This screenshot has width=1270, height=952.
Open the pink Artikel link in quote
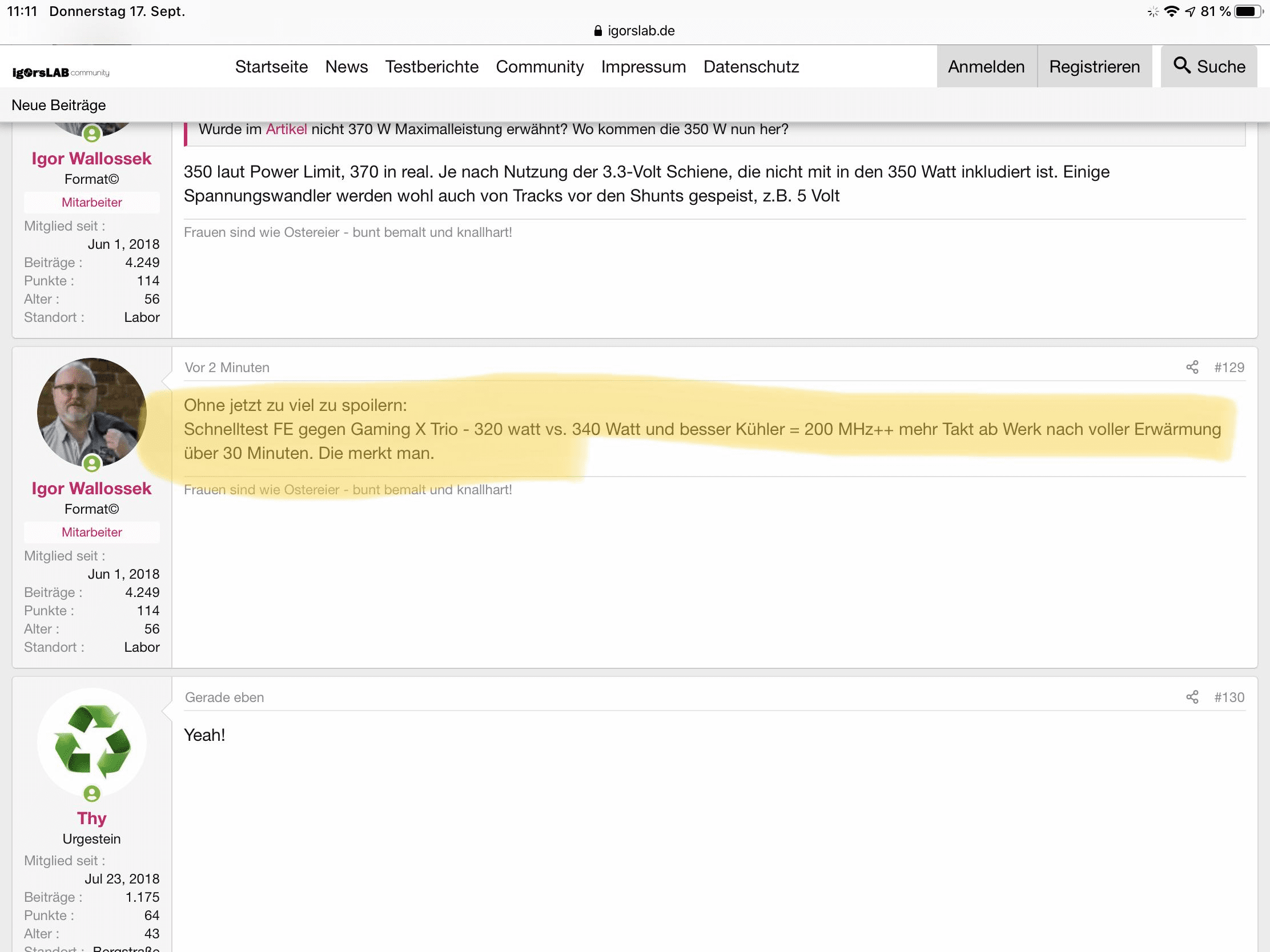click(286, 129)
